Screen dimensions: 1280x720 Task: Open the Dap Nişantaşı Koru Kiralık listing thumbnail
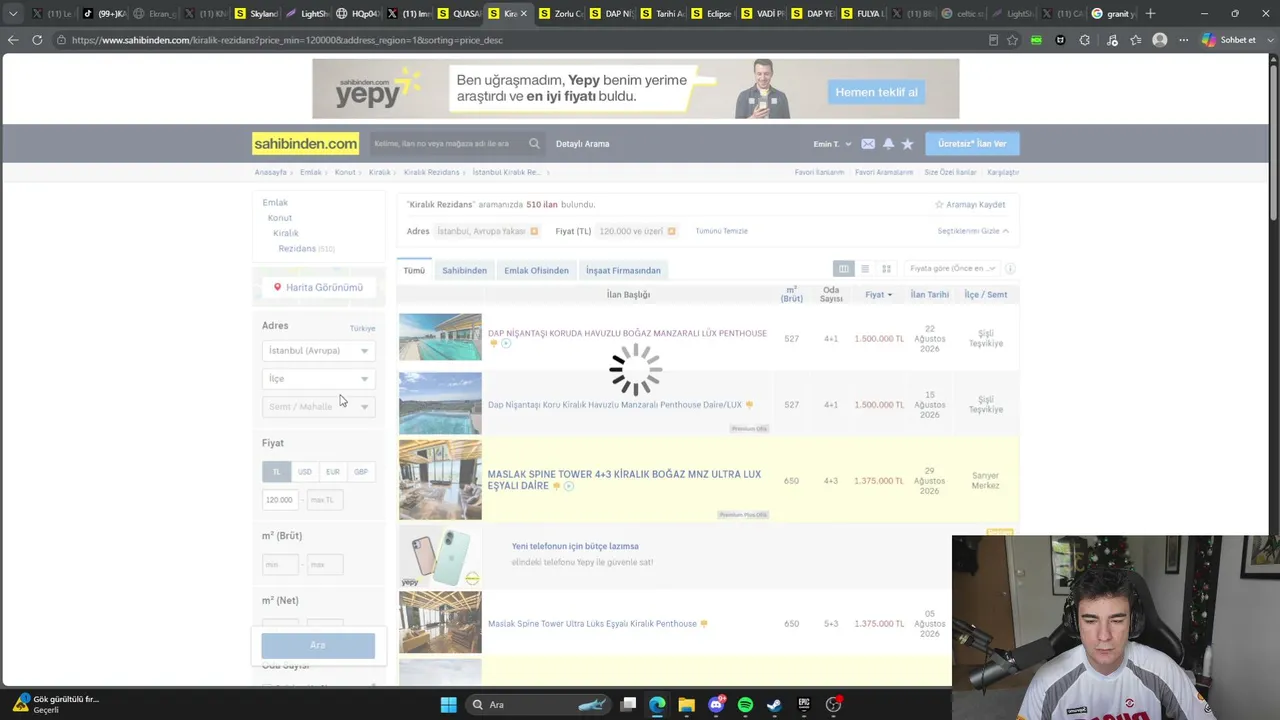(x=440, y=404)
